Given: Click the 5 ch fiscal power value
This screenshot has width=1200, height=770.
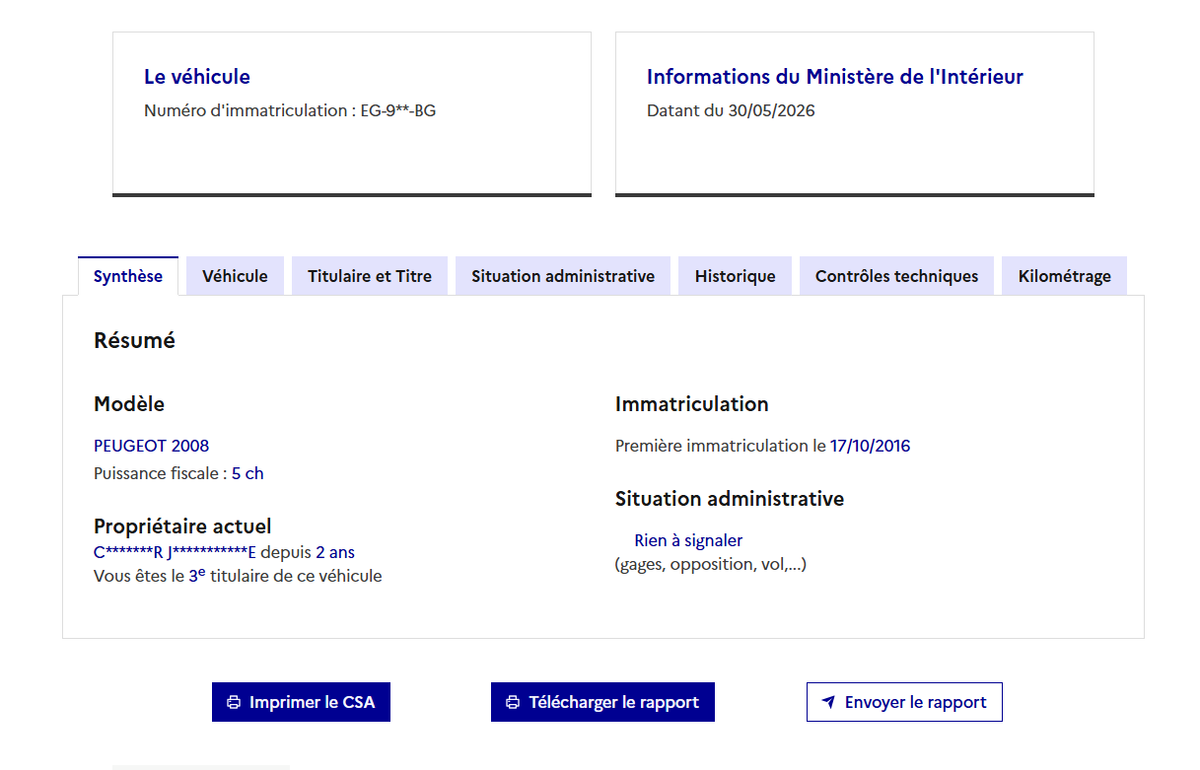Looking at the screenshot, I should pyautogui.click(x=248, y=474).
